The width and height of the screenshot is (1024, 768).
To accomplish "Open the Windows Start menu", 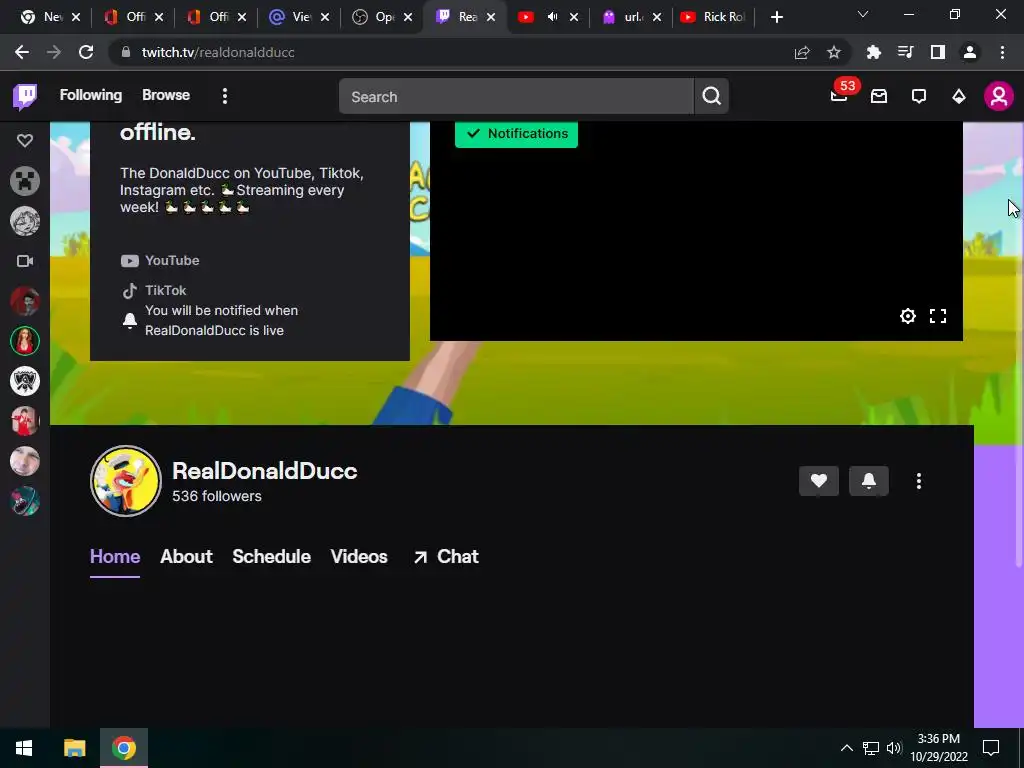I will pos(24,748).
